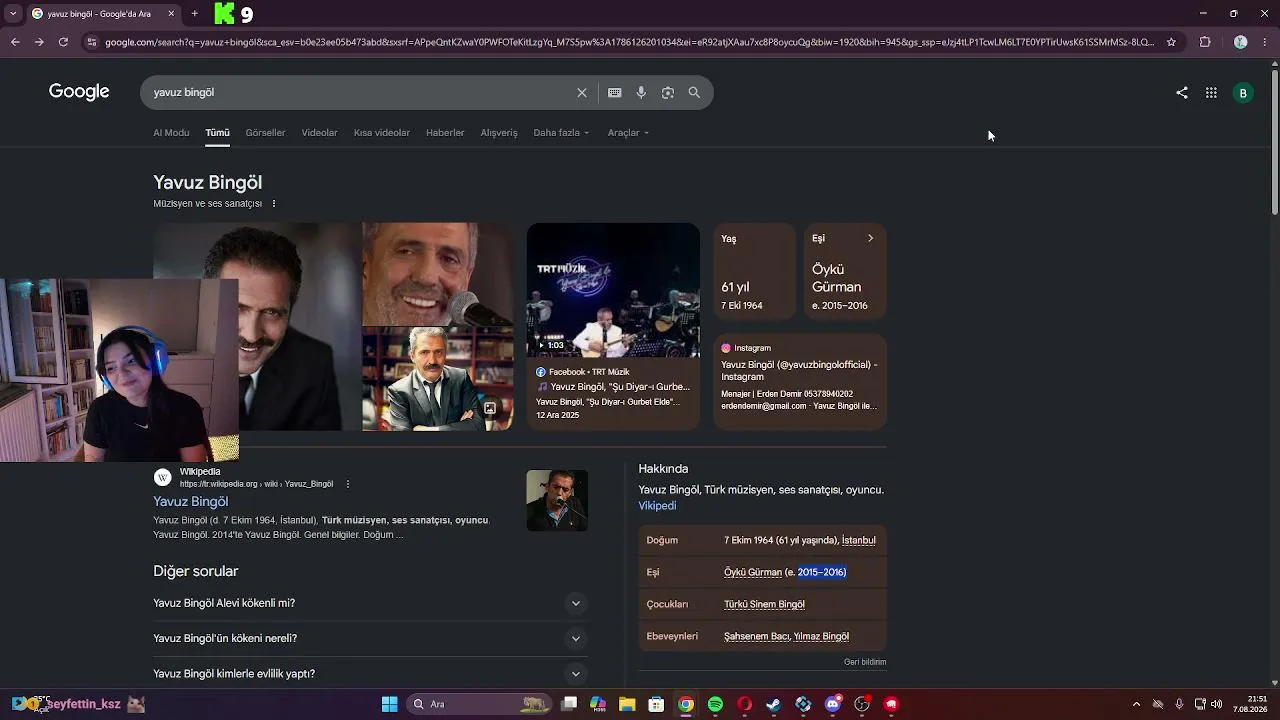Open the tab search dropdown arrow
Viewport: 1280px width, 720px height.
(12, 14)
